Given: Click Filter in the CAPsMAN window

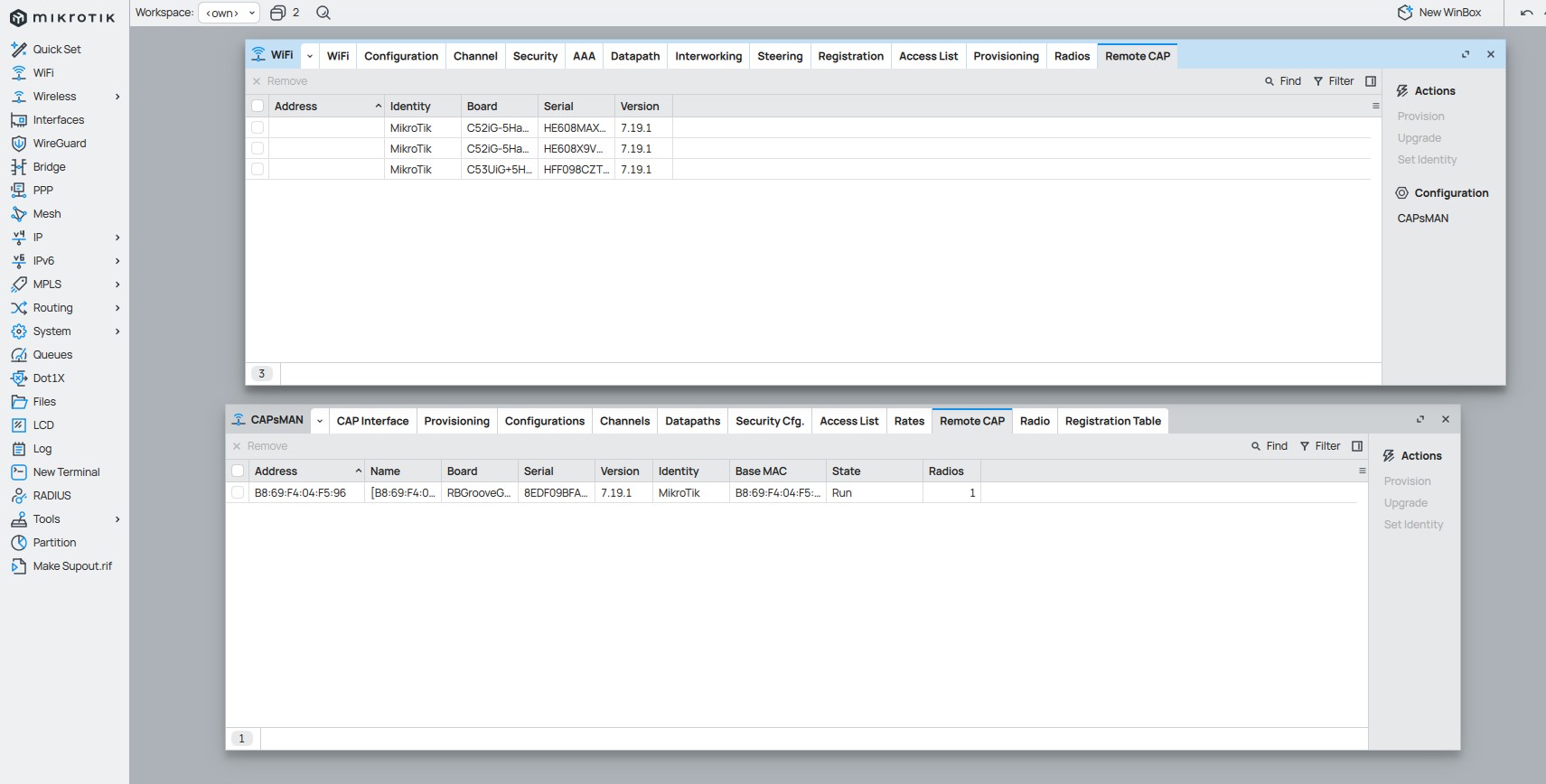Looking at the screenshot, I should [1320, 446].
